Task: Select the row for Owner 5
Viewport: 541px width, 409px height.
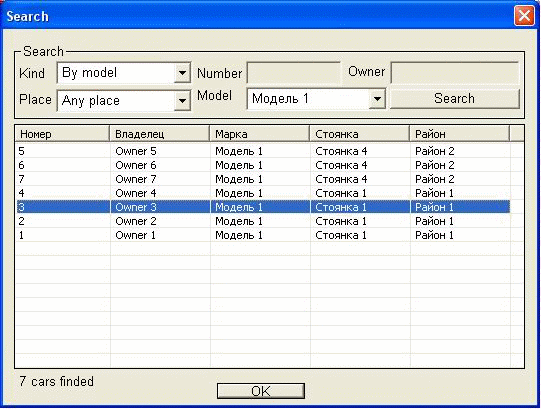Action: pos(263,151)
